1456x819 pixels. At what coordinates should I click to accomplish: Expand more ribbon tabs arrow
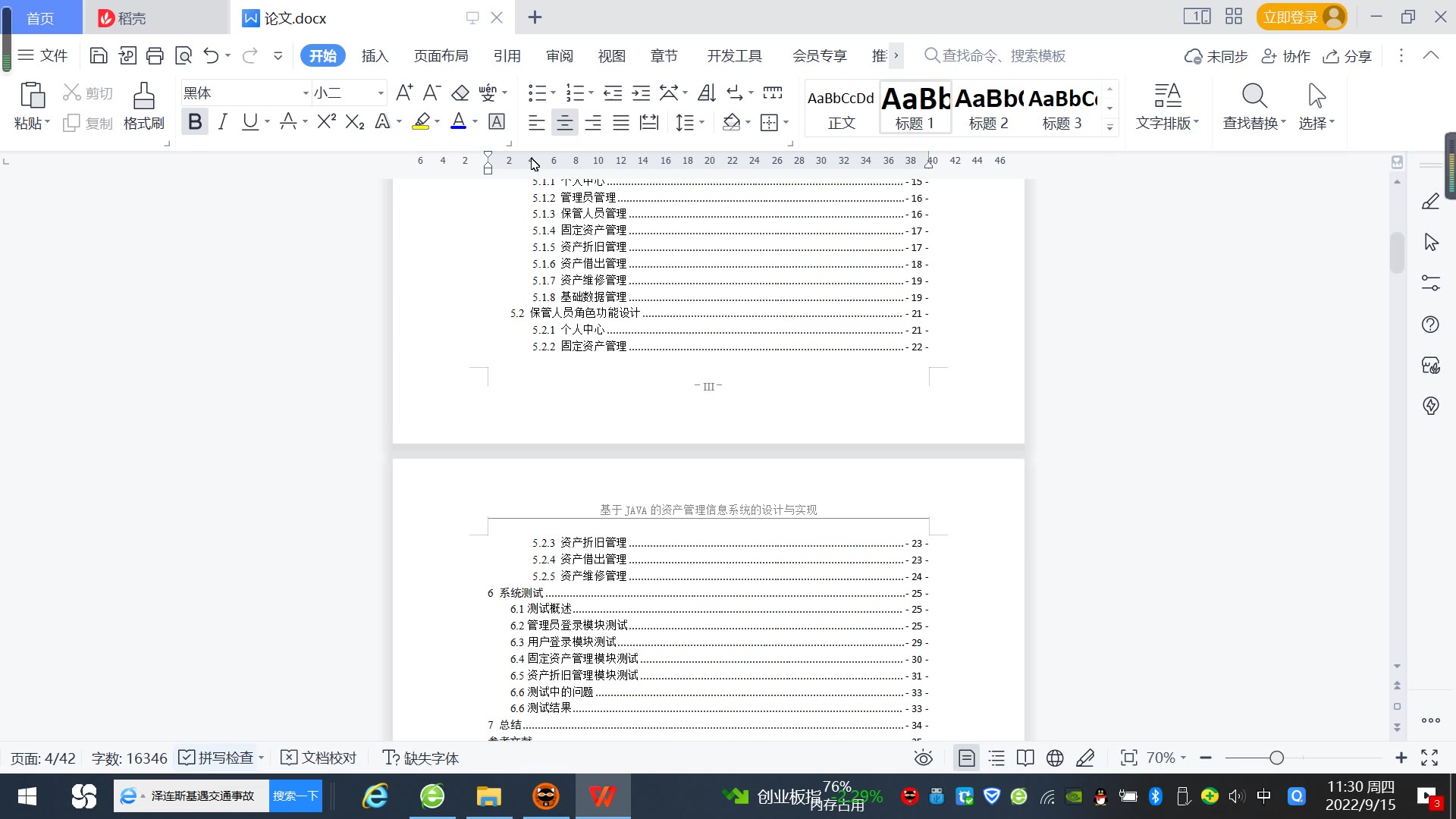896,55
